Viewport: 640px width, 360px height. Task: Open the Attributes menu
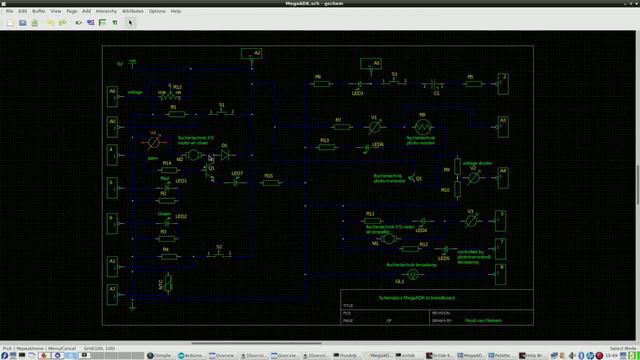(133, 11)
